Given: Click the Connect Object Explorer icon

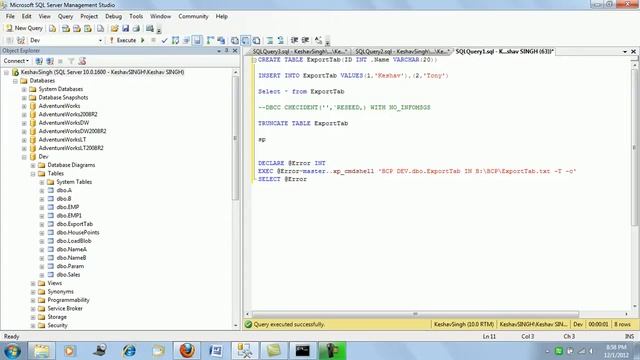Looking at the screenshot, I should 39,61.
